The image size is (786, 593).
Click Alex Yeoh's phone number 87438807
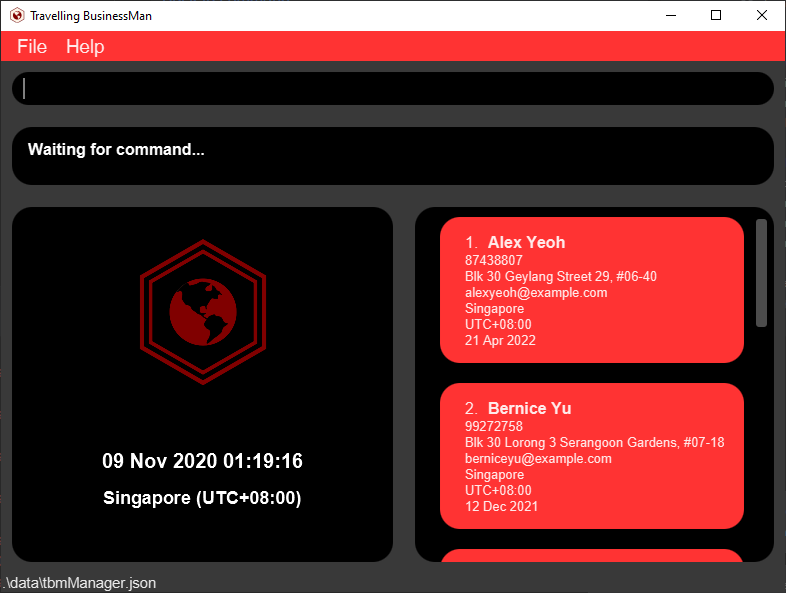pyautogui.click(x=494, y=260)
